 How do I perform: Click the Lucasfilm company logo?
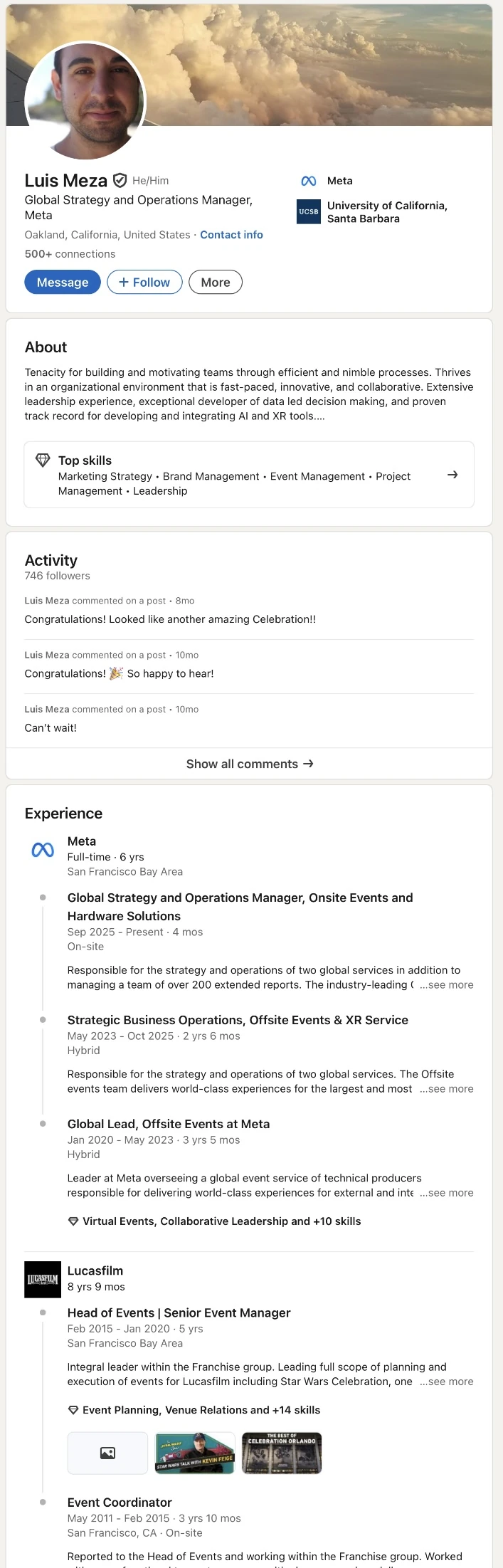coord(43,1279)
